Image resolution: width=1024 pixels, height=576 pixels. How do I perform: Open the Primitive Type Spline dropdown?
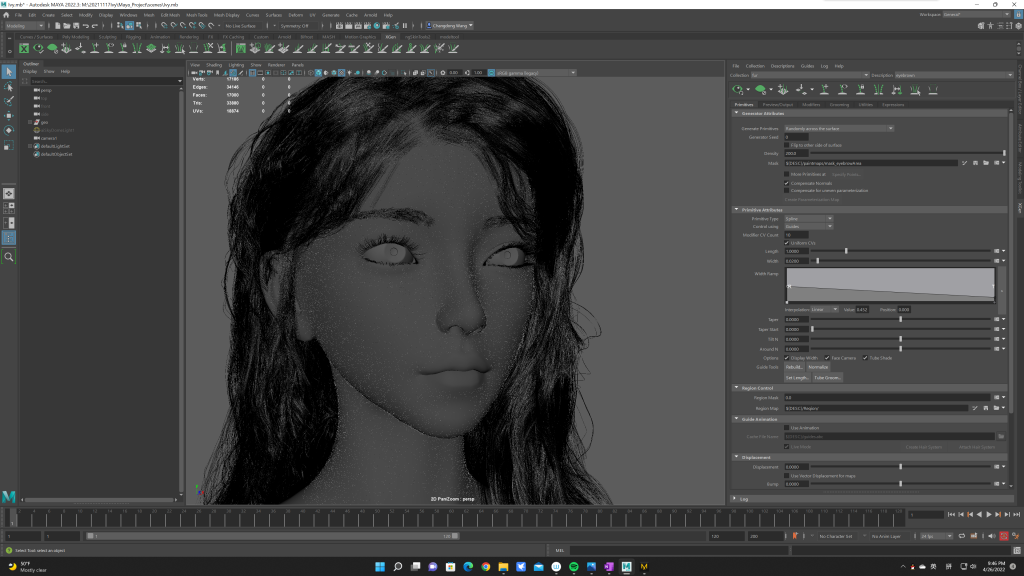[808, 218]
